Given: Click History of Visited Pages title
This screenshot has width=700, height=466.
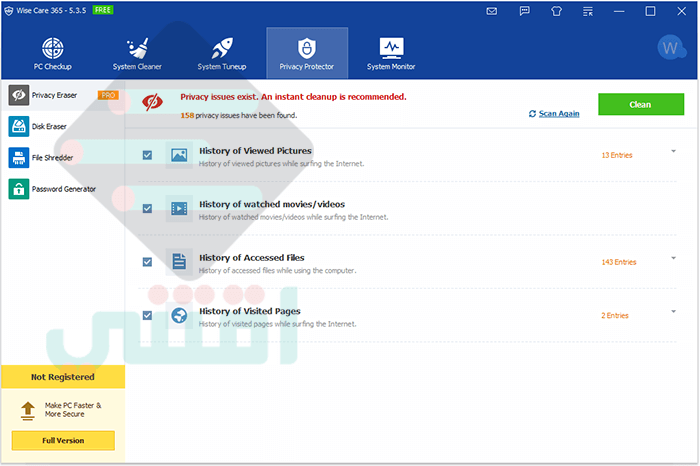Looking at the screenshot, I should [x=250, y=311].
